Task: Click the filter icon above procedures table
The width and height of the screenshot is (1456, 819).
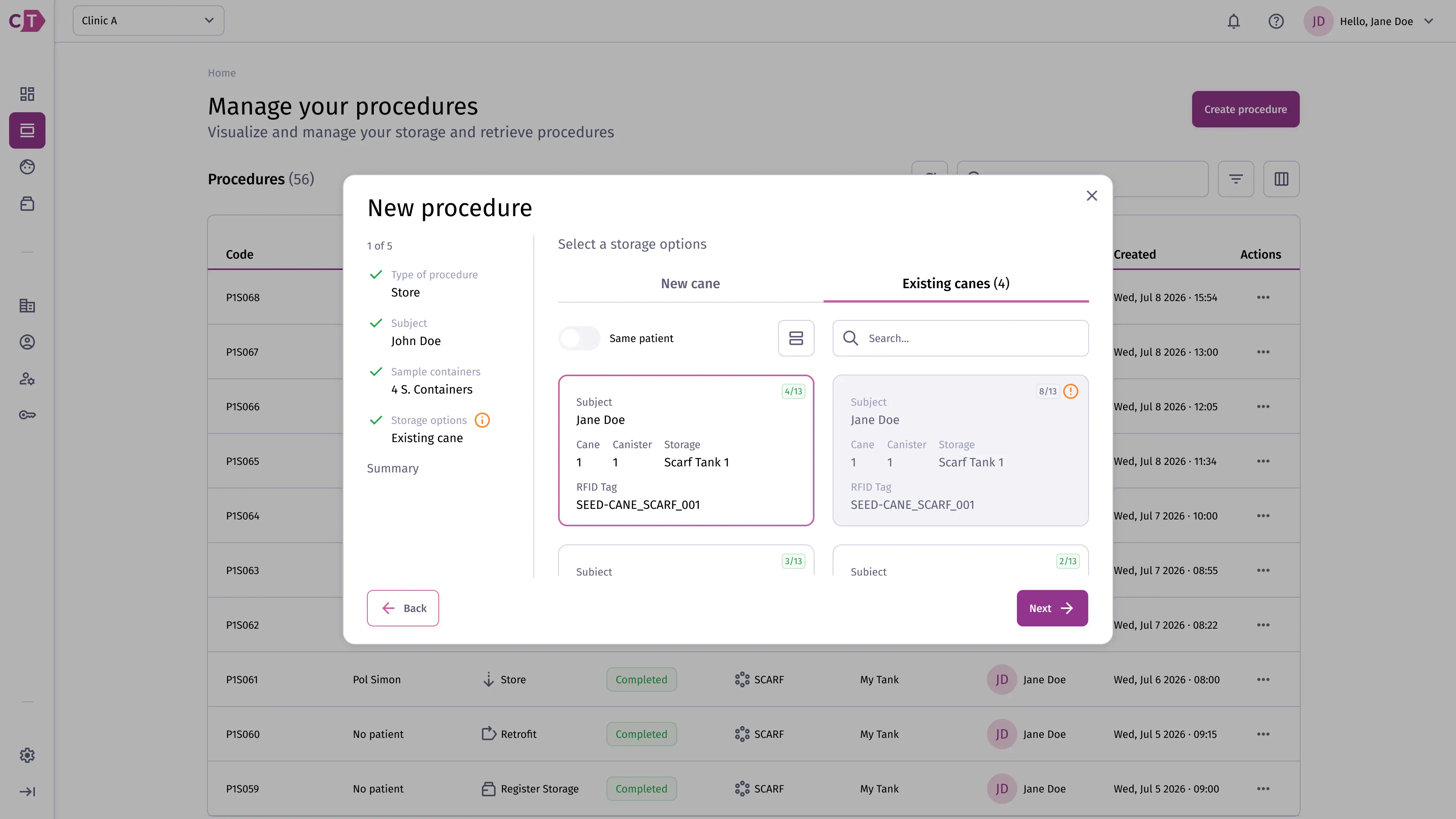Action: click(x=1236, y=179)
